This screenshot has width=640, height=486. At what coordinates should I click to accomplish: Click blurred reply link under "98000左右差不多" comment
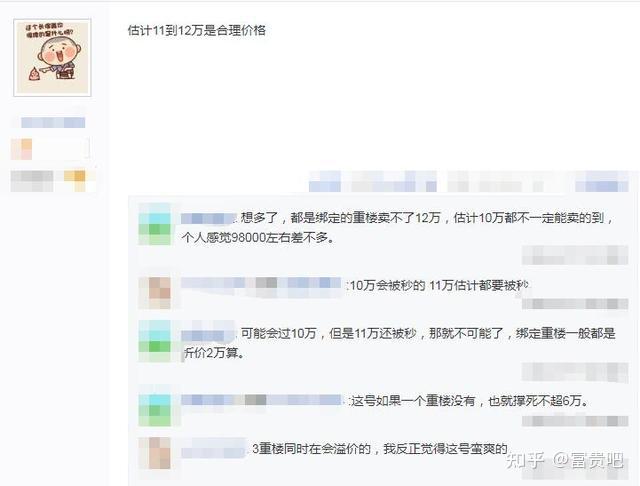pyautogui.click(x=575, y=255)
